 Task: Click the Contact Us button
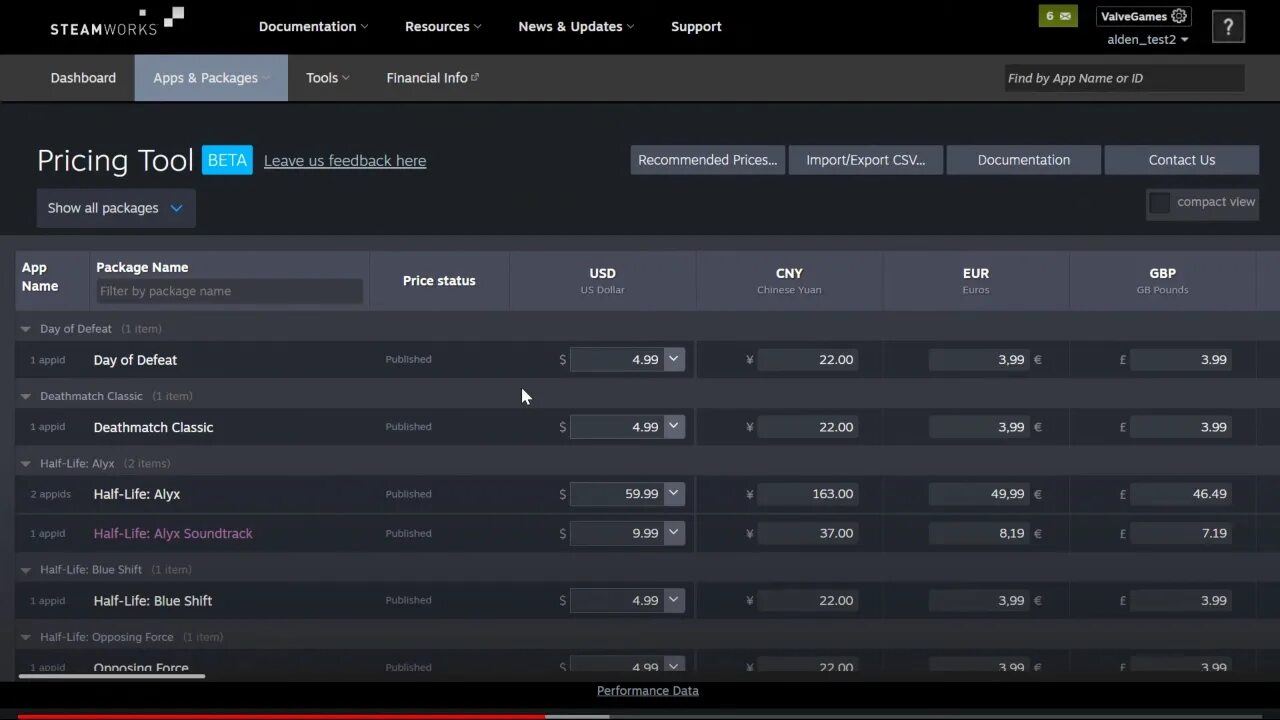tap(1182, 160)
